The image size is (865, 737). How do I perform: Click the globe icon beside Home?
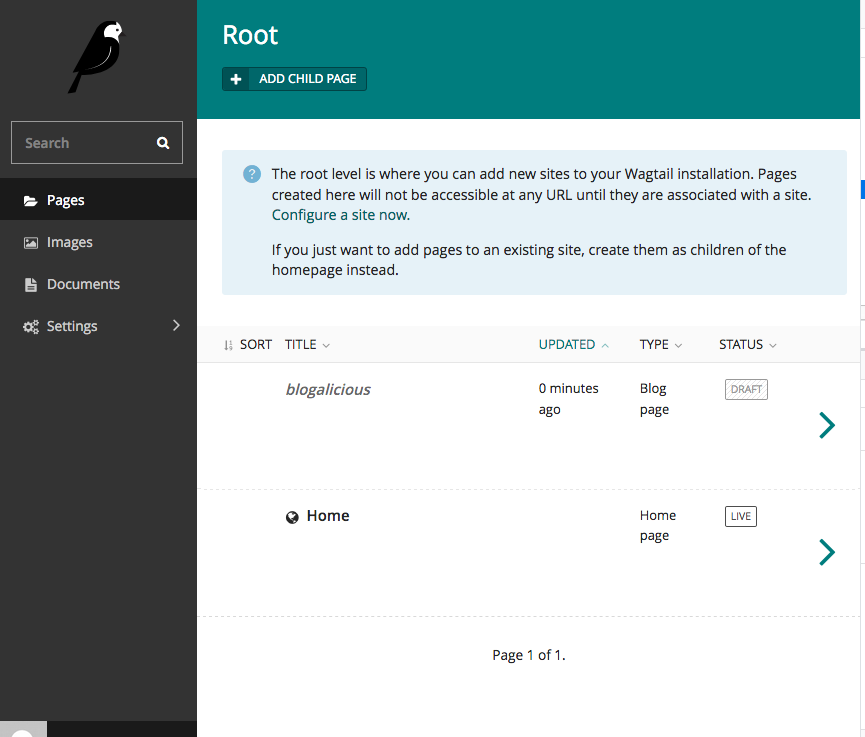point(292,517)
